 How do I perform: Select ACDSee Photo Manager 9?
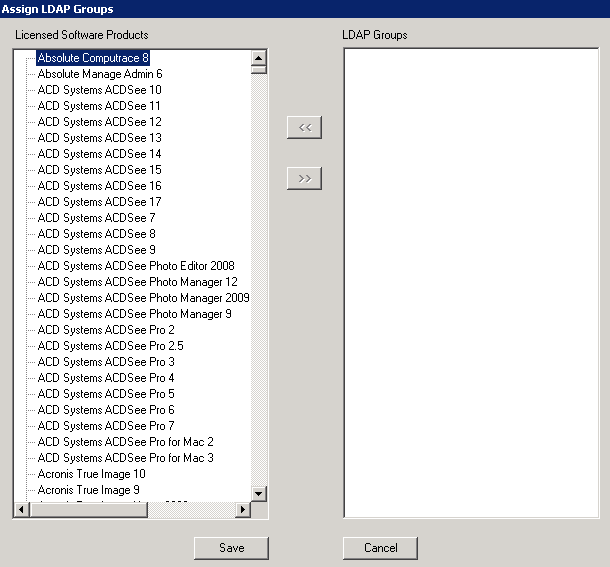coord(135,314)
